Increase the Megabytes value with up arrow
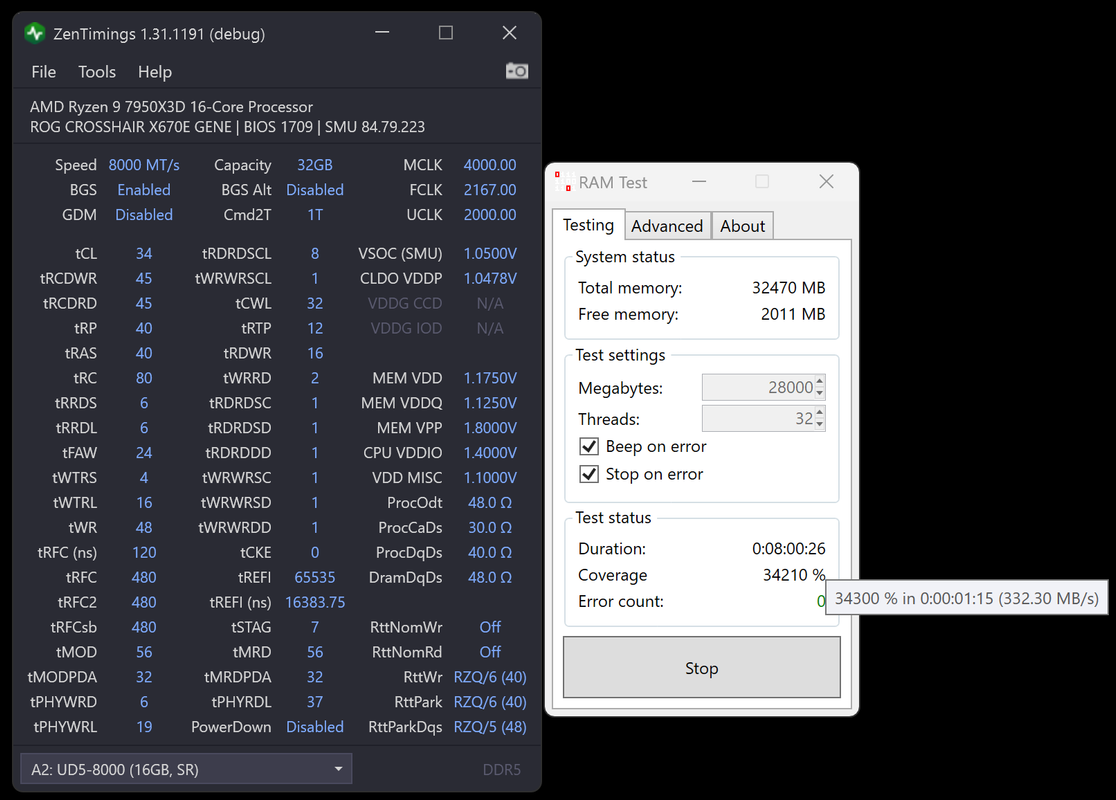 click(x=820, y=381)
